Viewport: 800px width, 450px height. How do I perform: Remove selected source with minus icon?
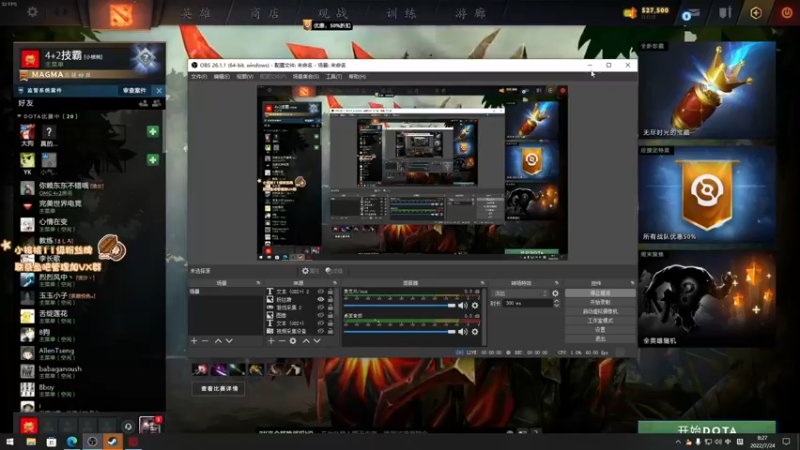282,340
